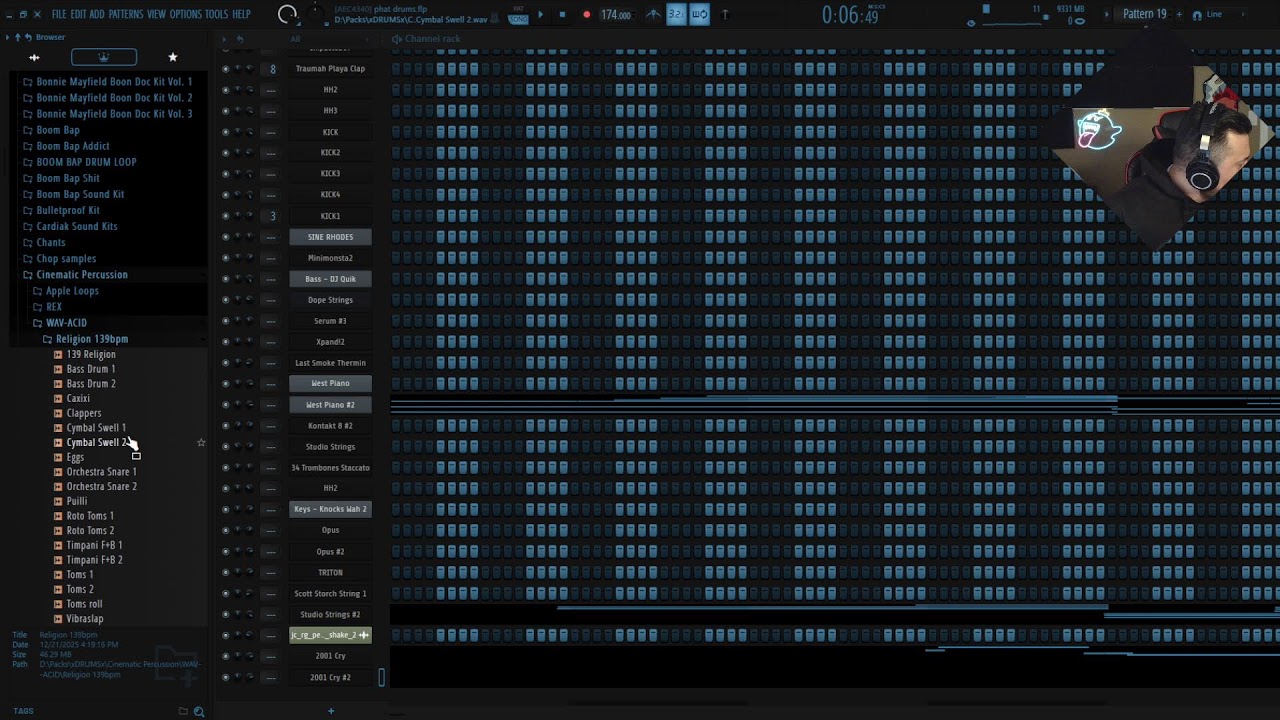Open the KICK channel button

coord(330,132)
